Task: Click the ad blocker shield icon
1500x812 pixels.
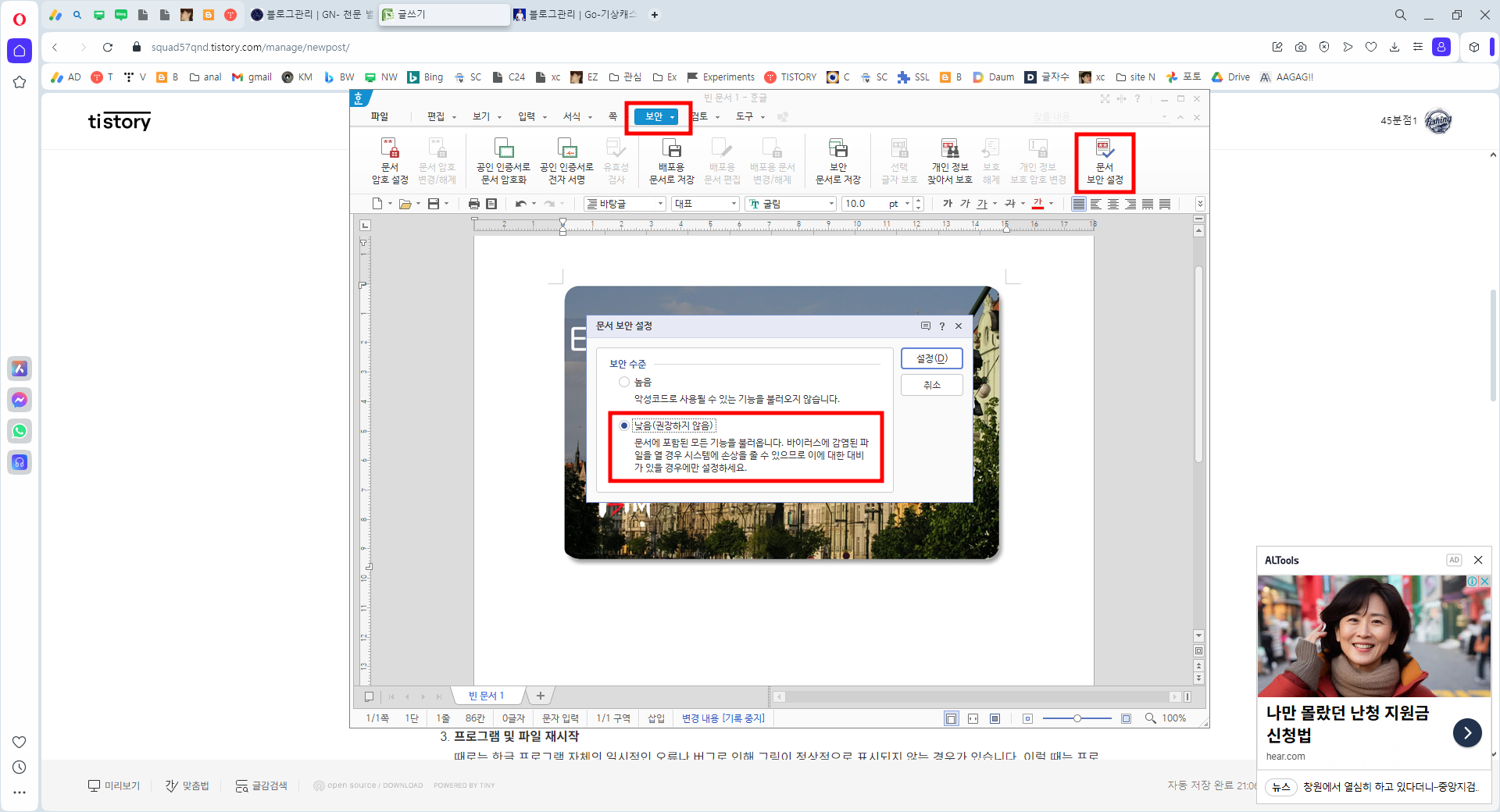Action: tap(1324, 47)
